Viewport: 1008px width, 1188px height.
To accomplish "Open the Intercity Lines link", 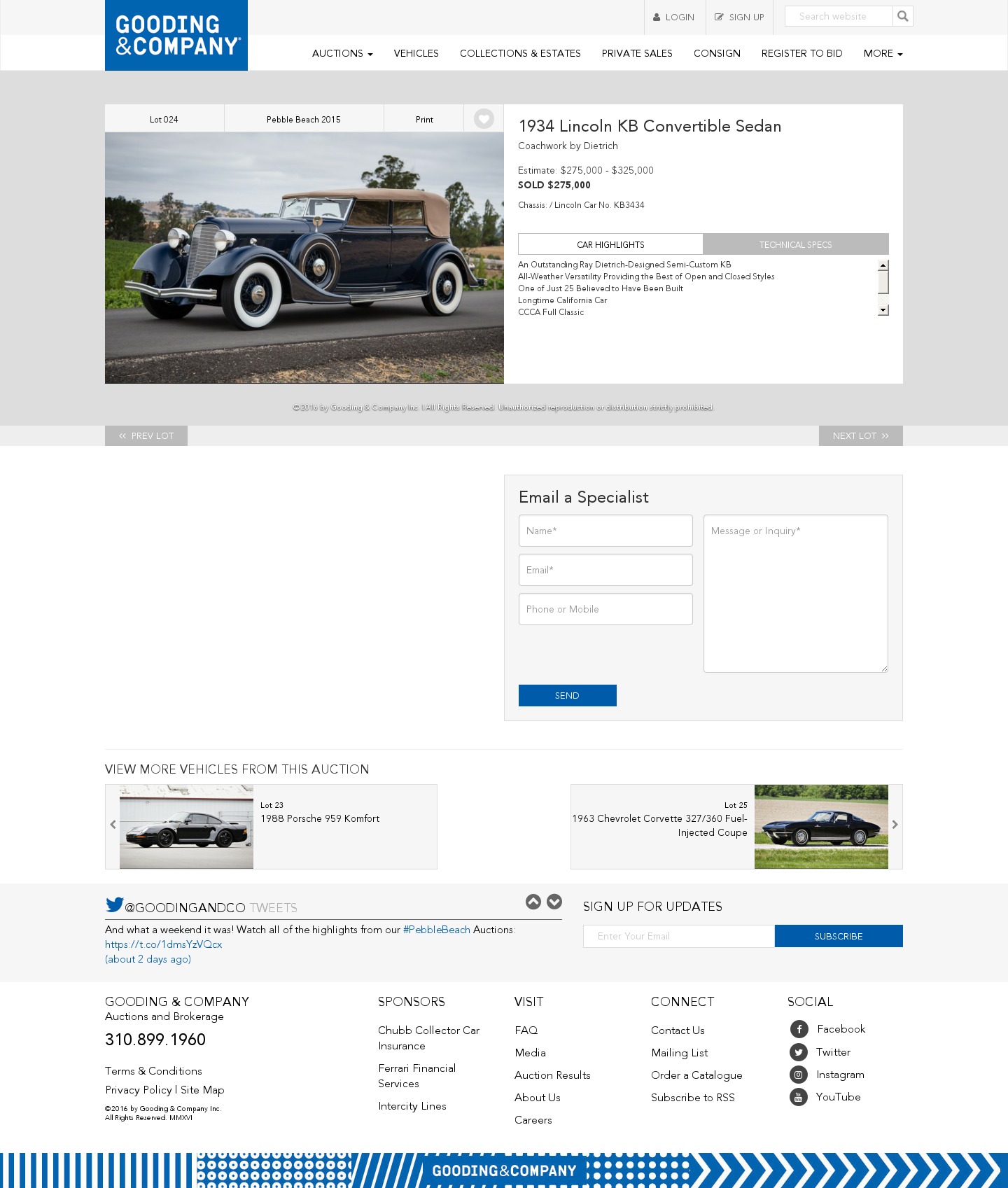I will pyautogui.click(x=412, y=1106).
